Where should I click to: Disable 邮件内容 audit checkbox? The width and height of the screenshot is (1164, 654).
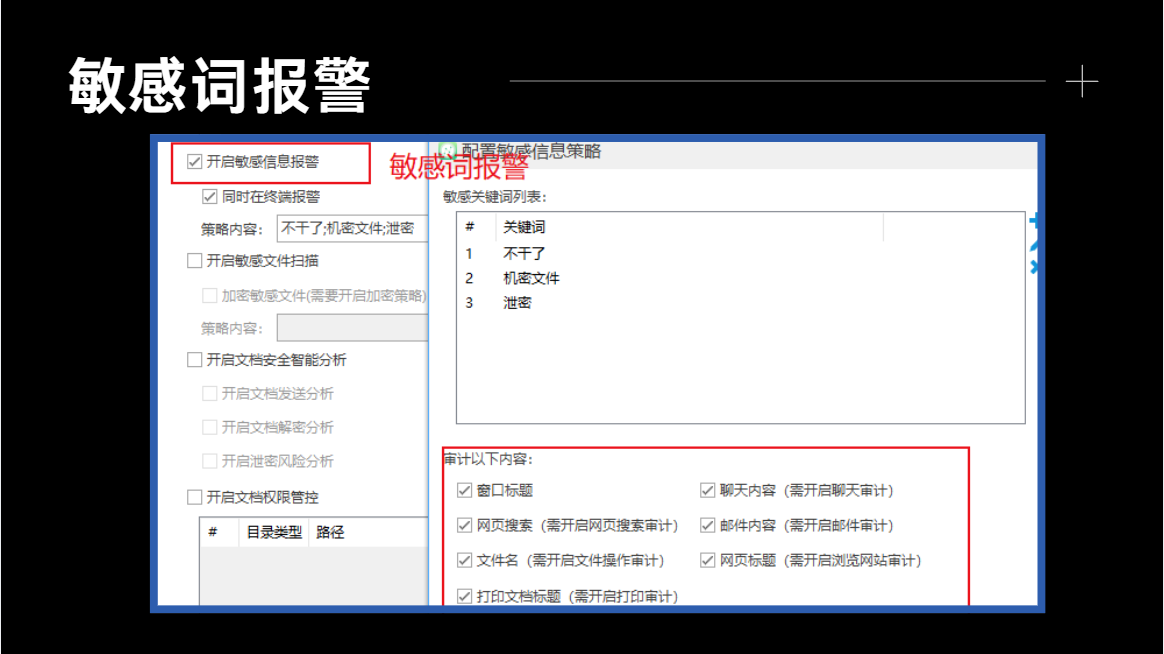(x=707, y=526)
